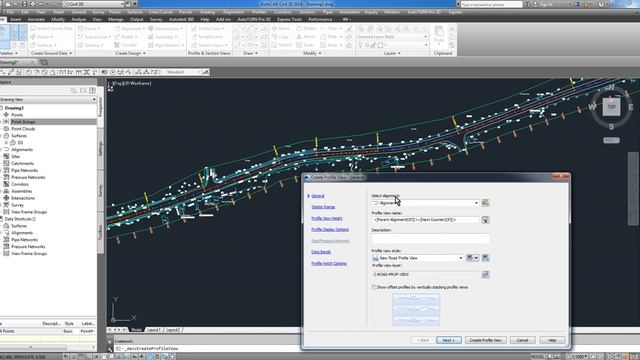Switch to the Survey vertical tab
The image size is (640, 360).
100,191
